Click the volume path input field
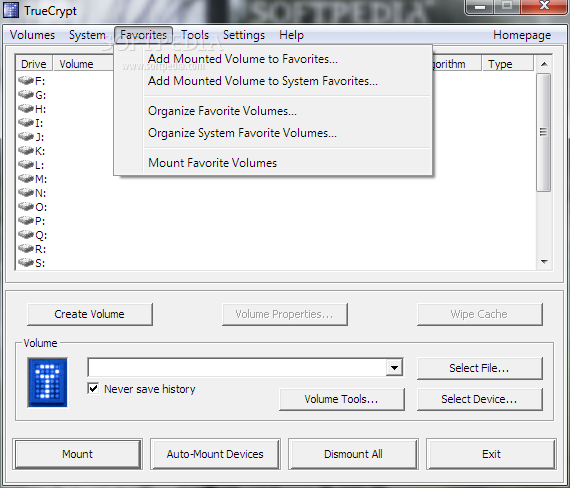This screenshot has width=570, height=488. [x=237, y=368]
